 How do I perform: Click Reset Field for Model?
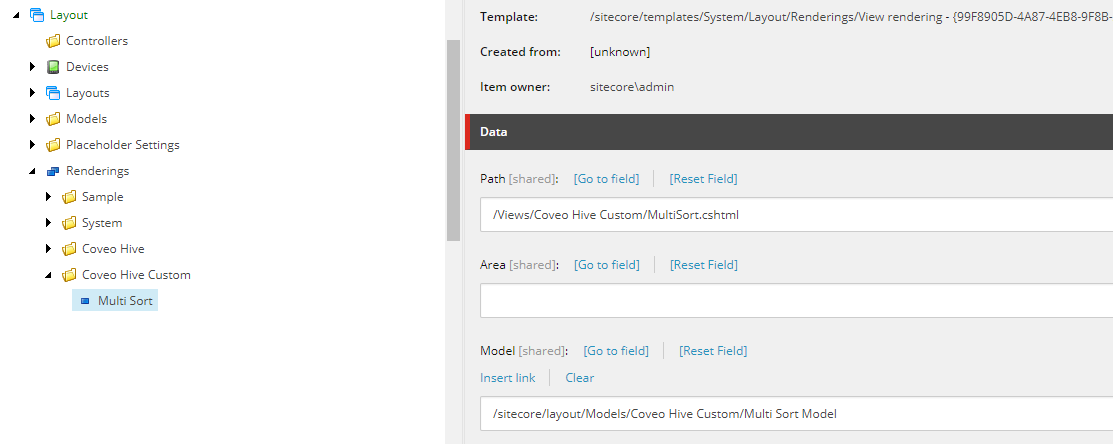tap(713, 350)
